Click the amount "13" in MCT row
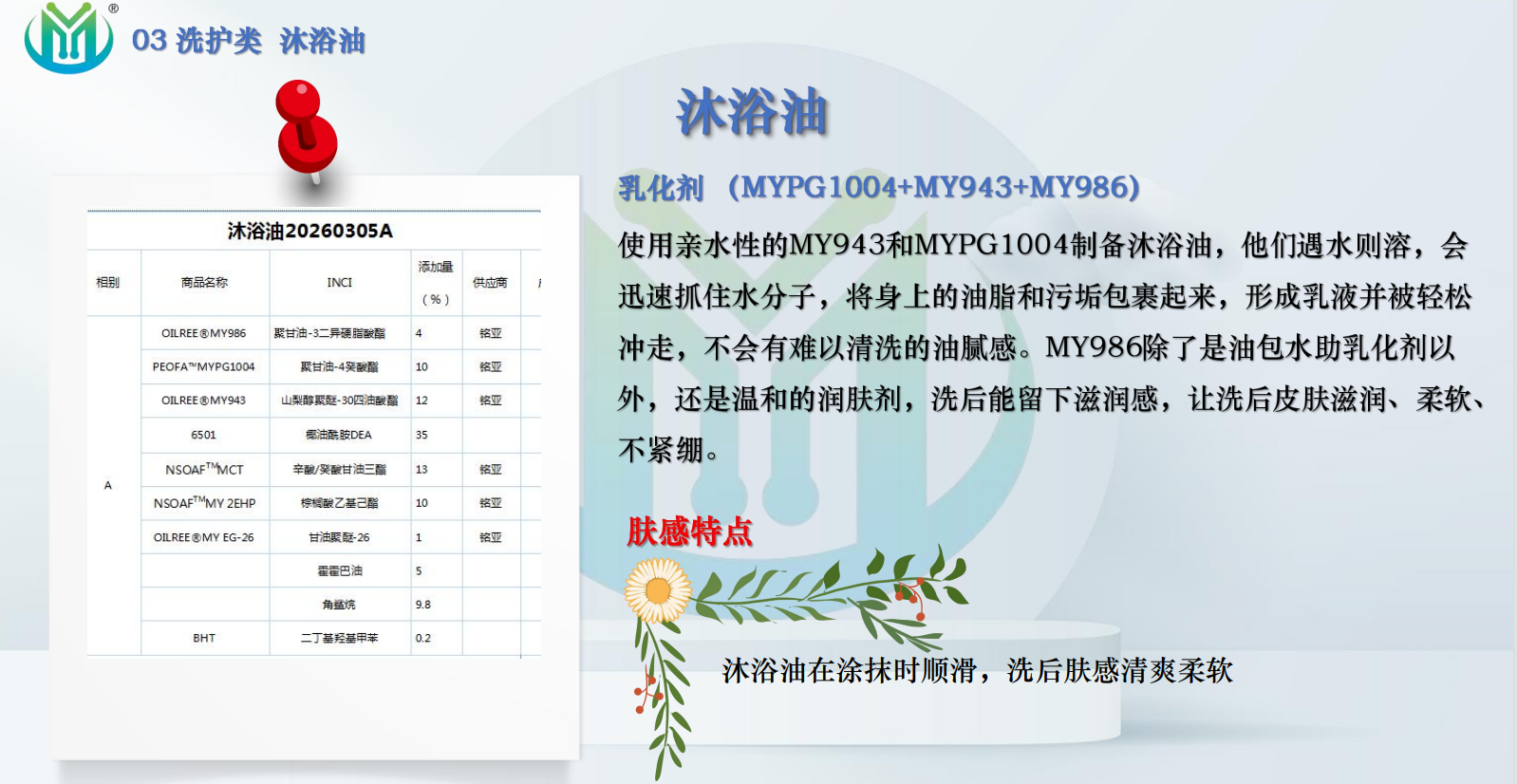 [x=421, y=469]
